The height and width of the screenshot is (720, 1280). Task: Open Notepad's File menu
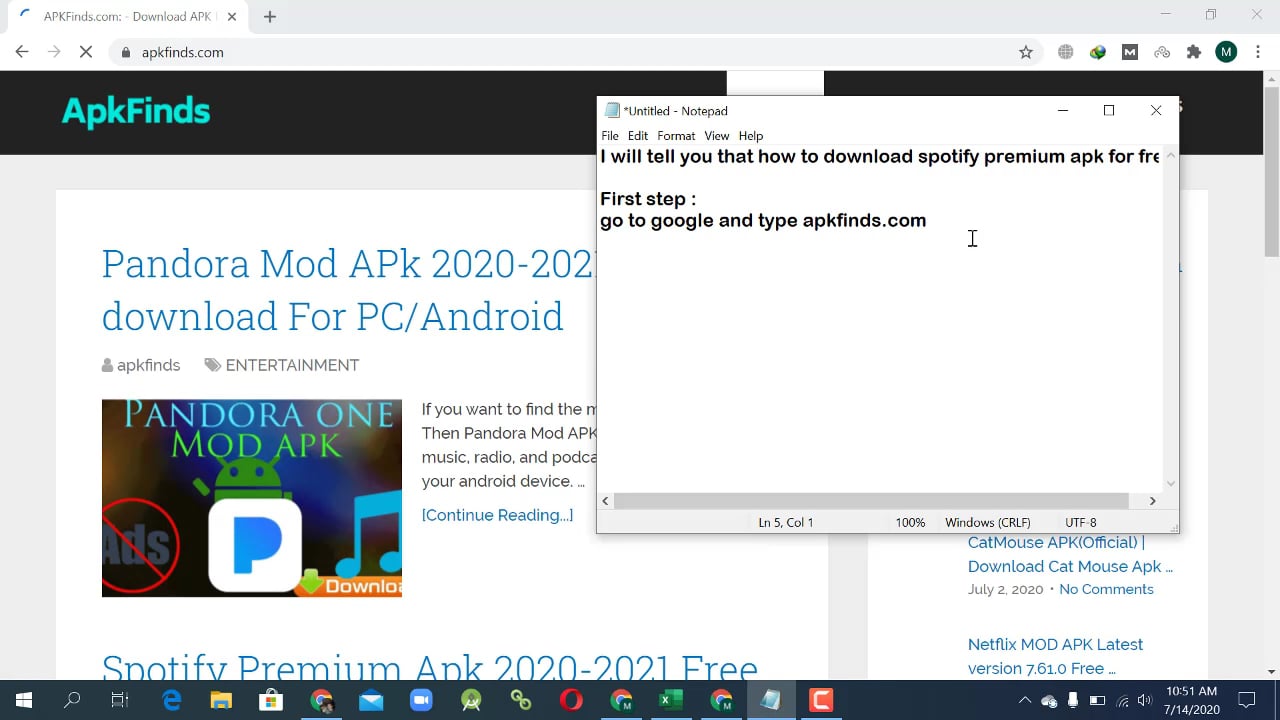(610, 136)
